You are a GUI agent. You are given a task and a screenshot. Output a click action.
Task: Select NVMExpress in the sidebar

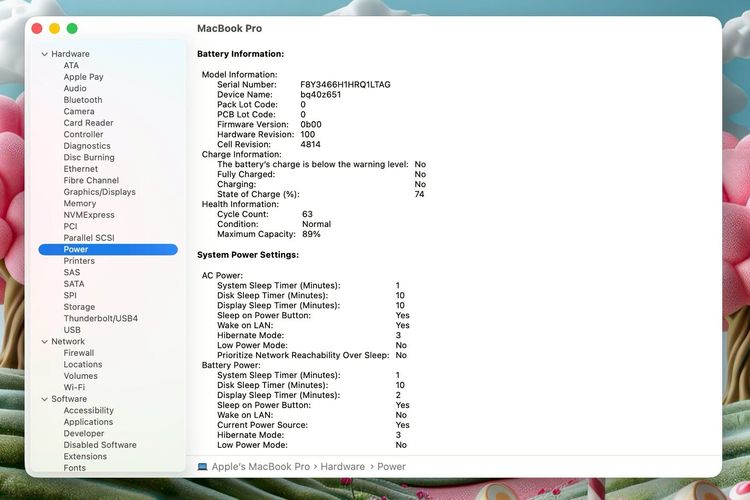coord(89,215)
